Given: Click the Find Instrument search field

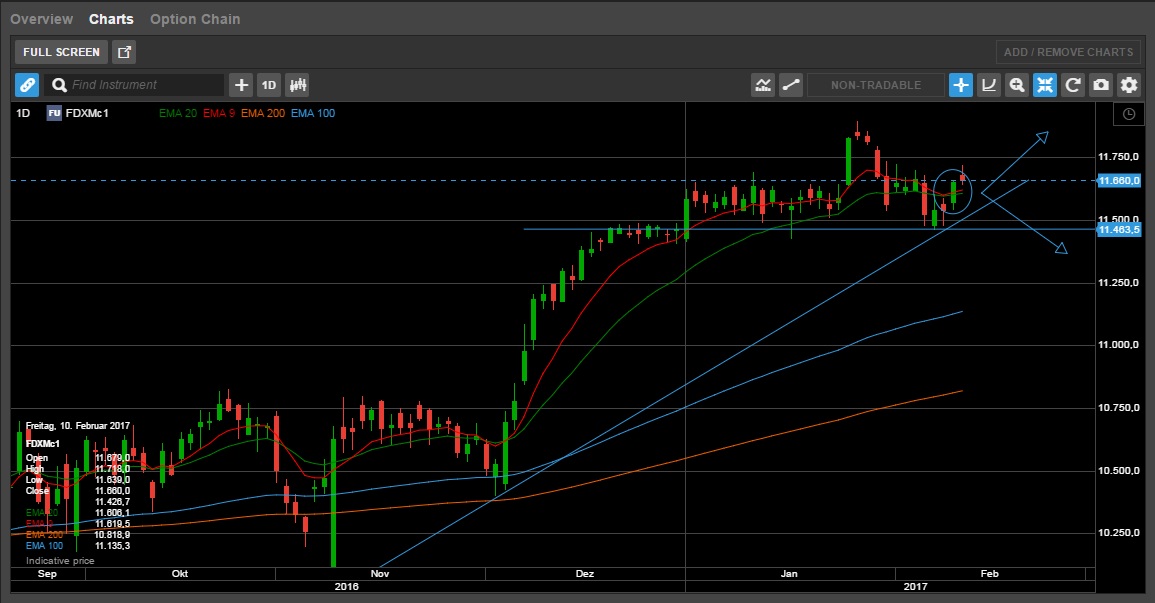Looking at the screenshot, I should click(134, 85).
